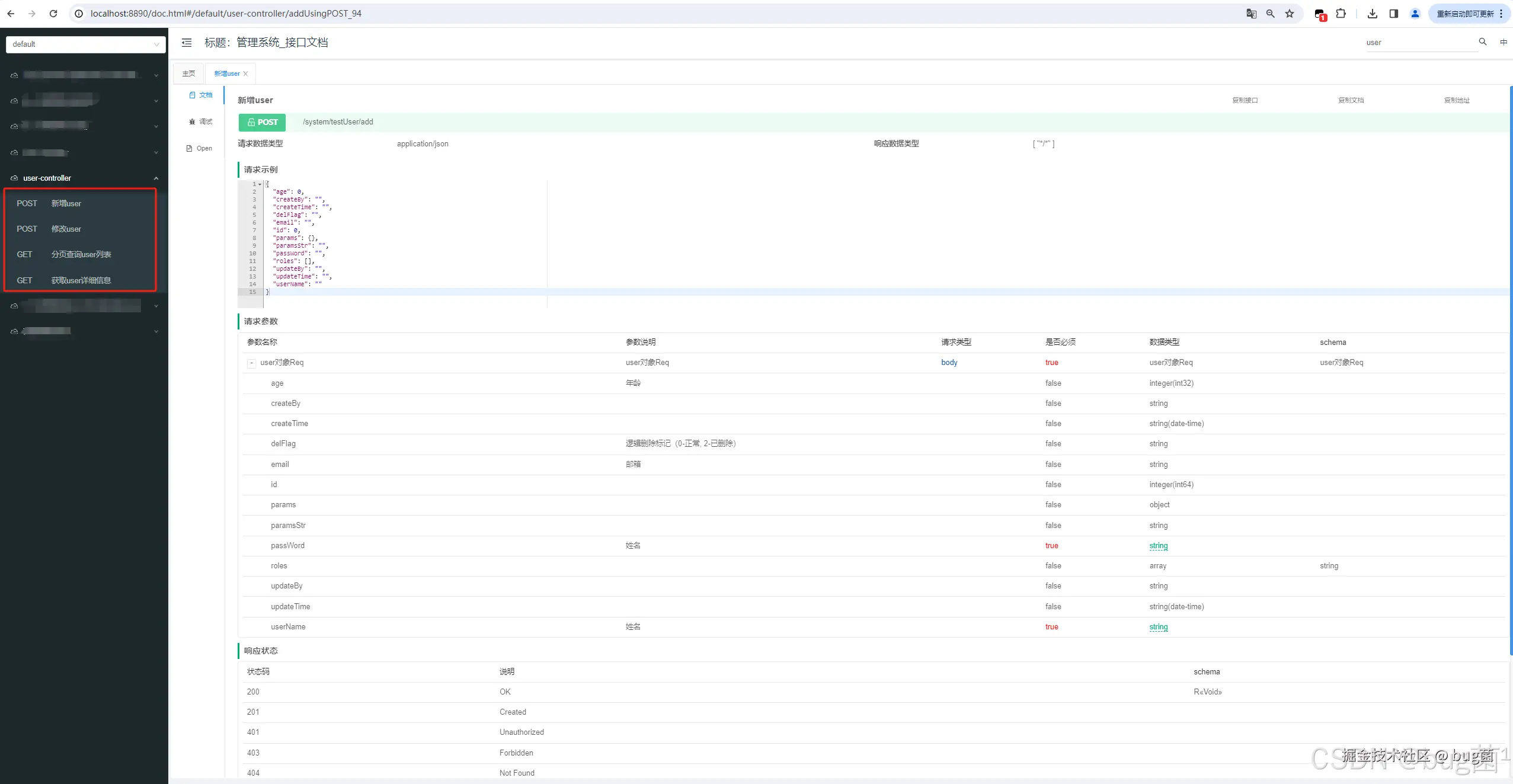Switch to the 主页 tab
The image size is (1513, 784).
pyautogui.click(x=188, y=73)
